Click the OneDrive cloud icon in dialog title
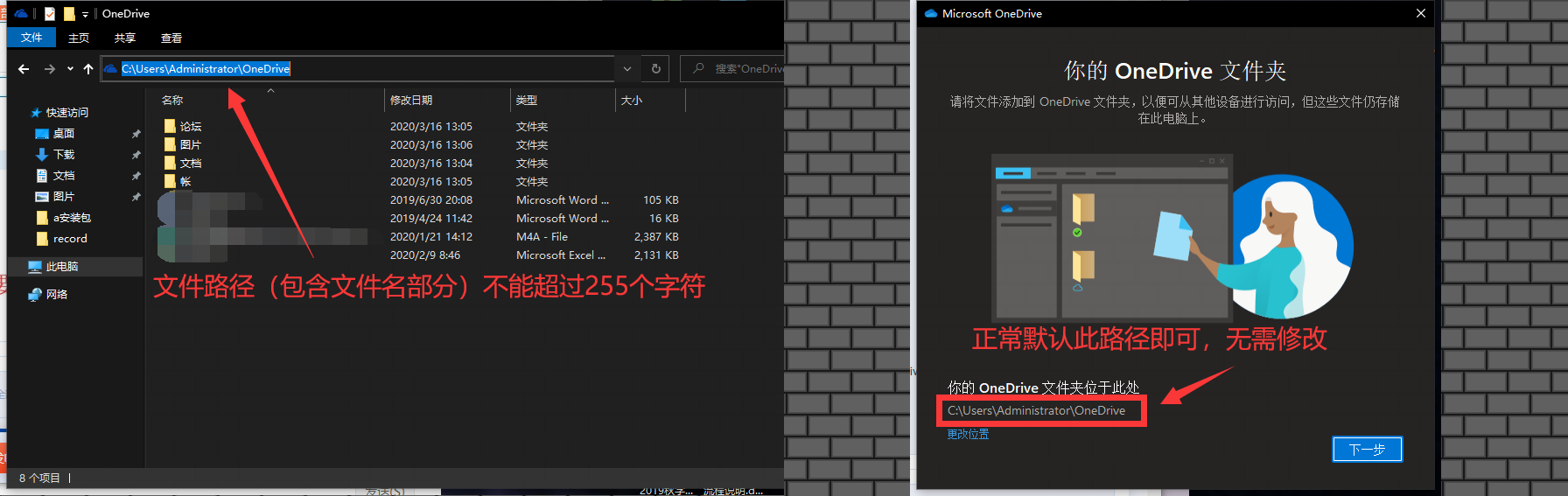 coord(930,13)
